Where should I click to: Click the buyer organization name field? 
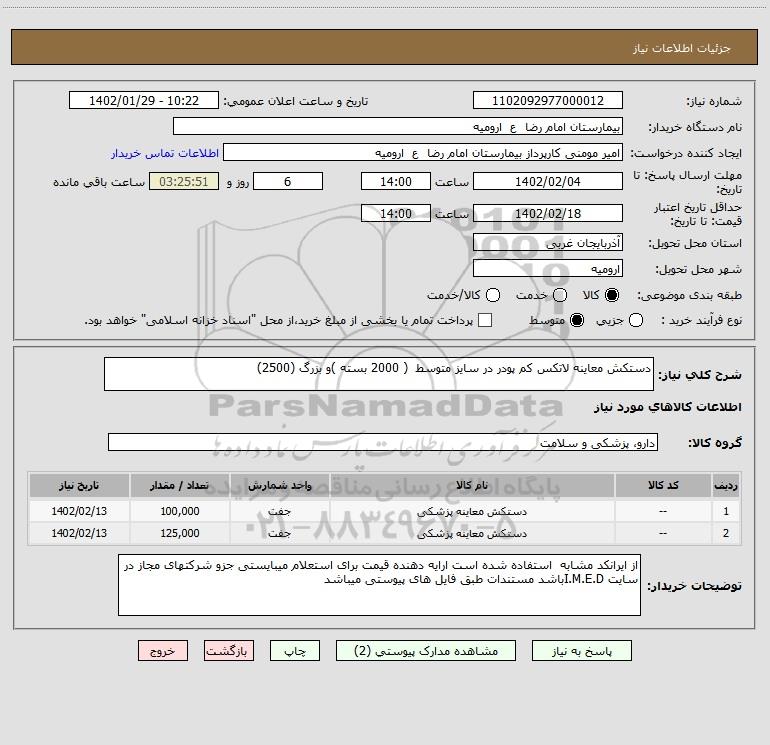[398, 126]
